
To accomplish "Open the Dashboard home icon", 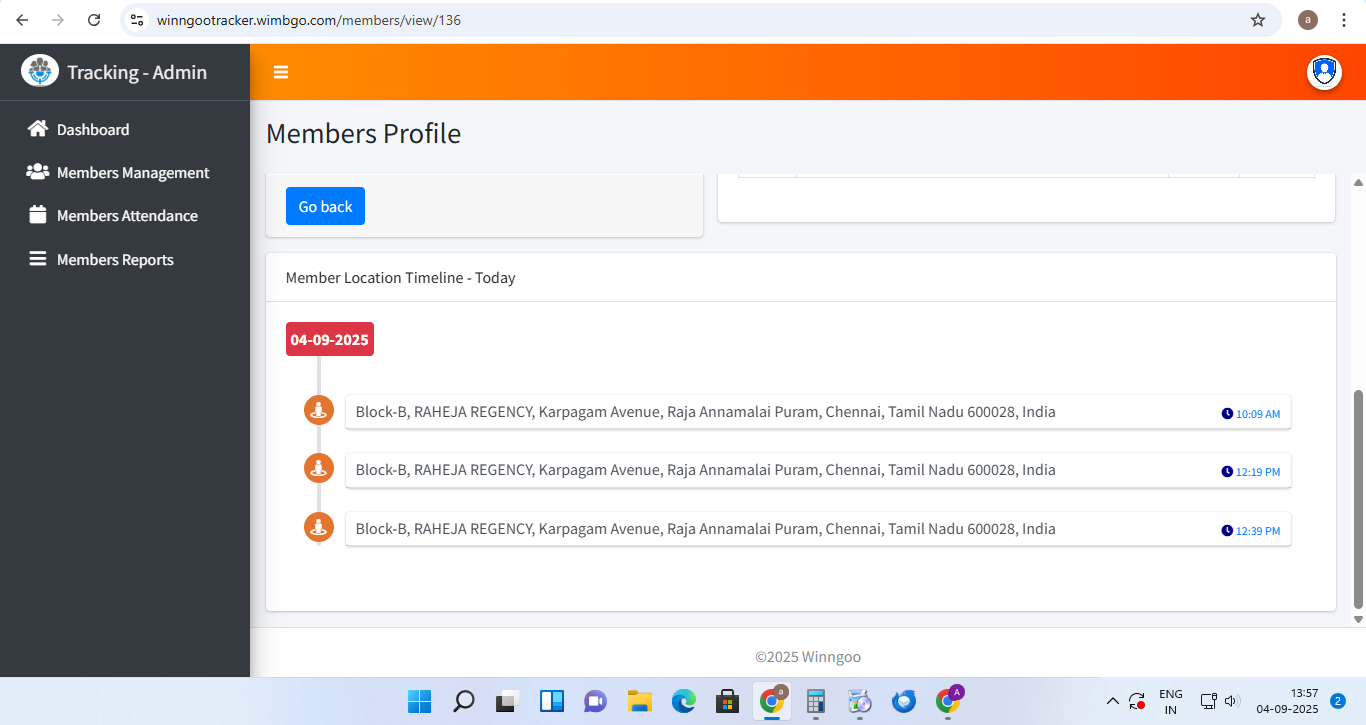I will (x=38, y=129).
